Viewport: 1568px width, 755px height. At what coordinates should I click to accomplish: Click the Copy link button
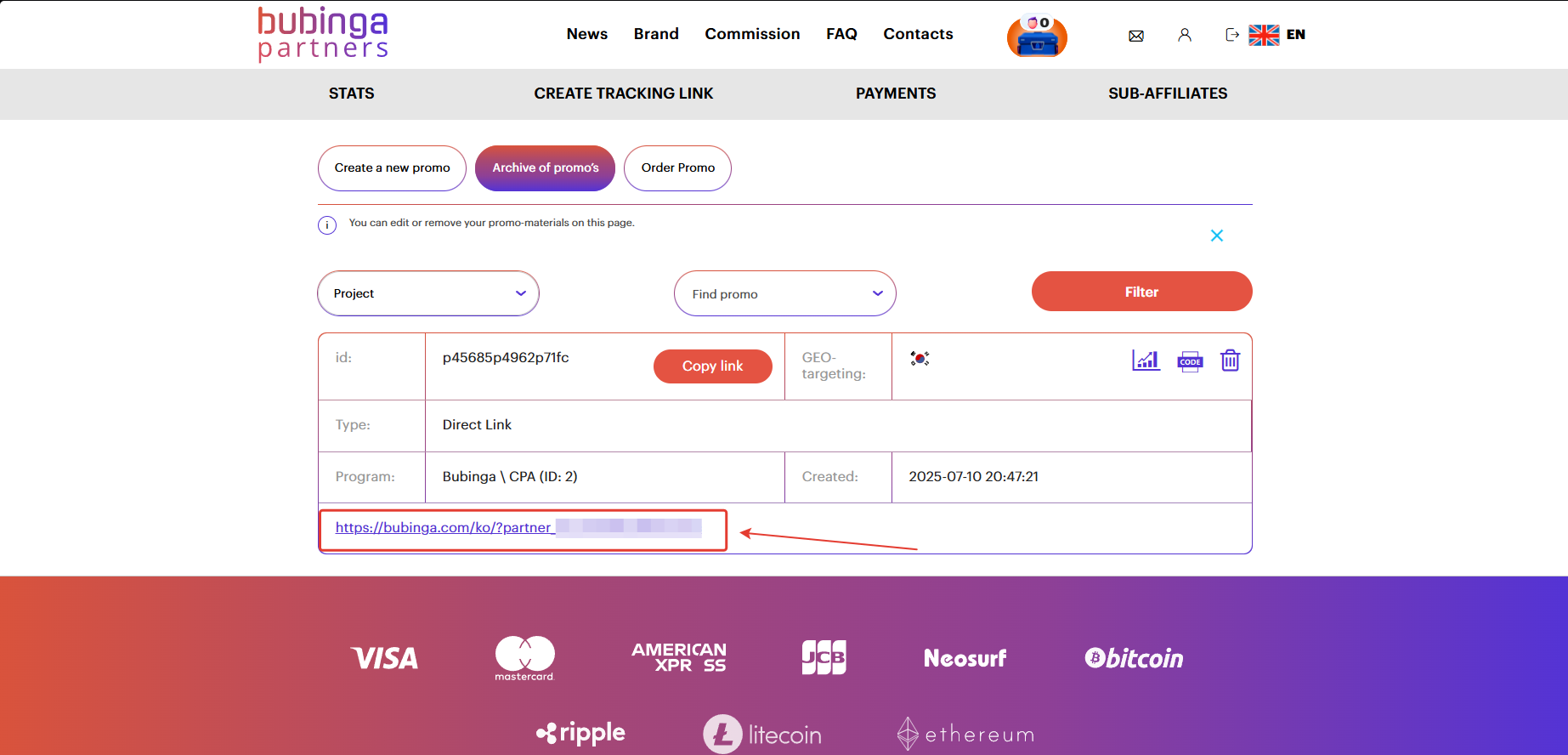pyautogui.click(x=713, y=366)
